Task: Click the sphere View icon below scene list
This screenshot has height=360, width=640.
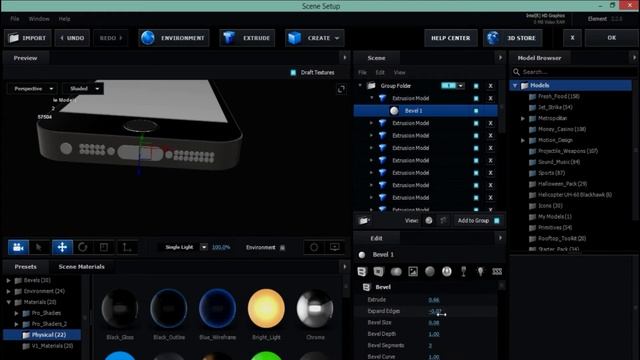Action: (x=429, y=220)
